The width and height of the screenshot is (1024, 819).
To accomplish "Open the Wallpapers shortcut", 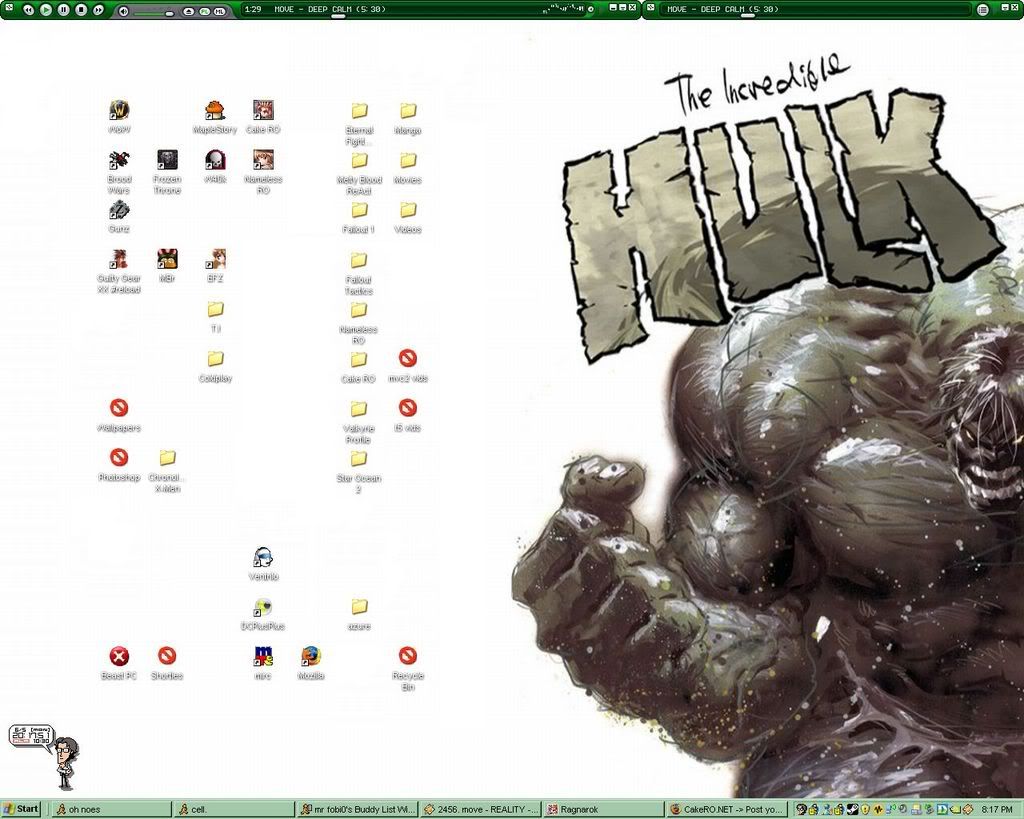I will pyautogui.click(x=119, y=416).
